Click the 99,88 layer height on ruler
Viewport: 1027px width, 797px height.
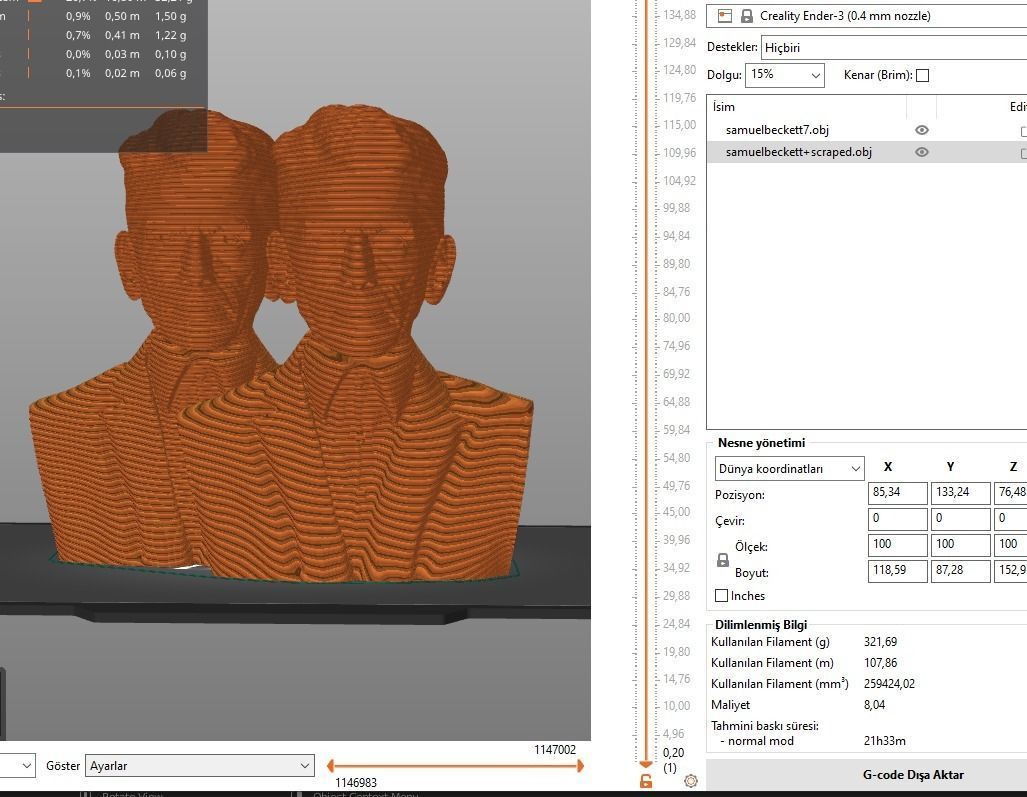coord(677,208)
